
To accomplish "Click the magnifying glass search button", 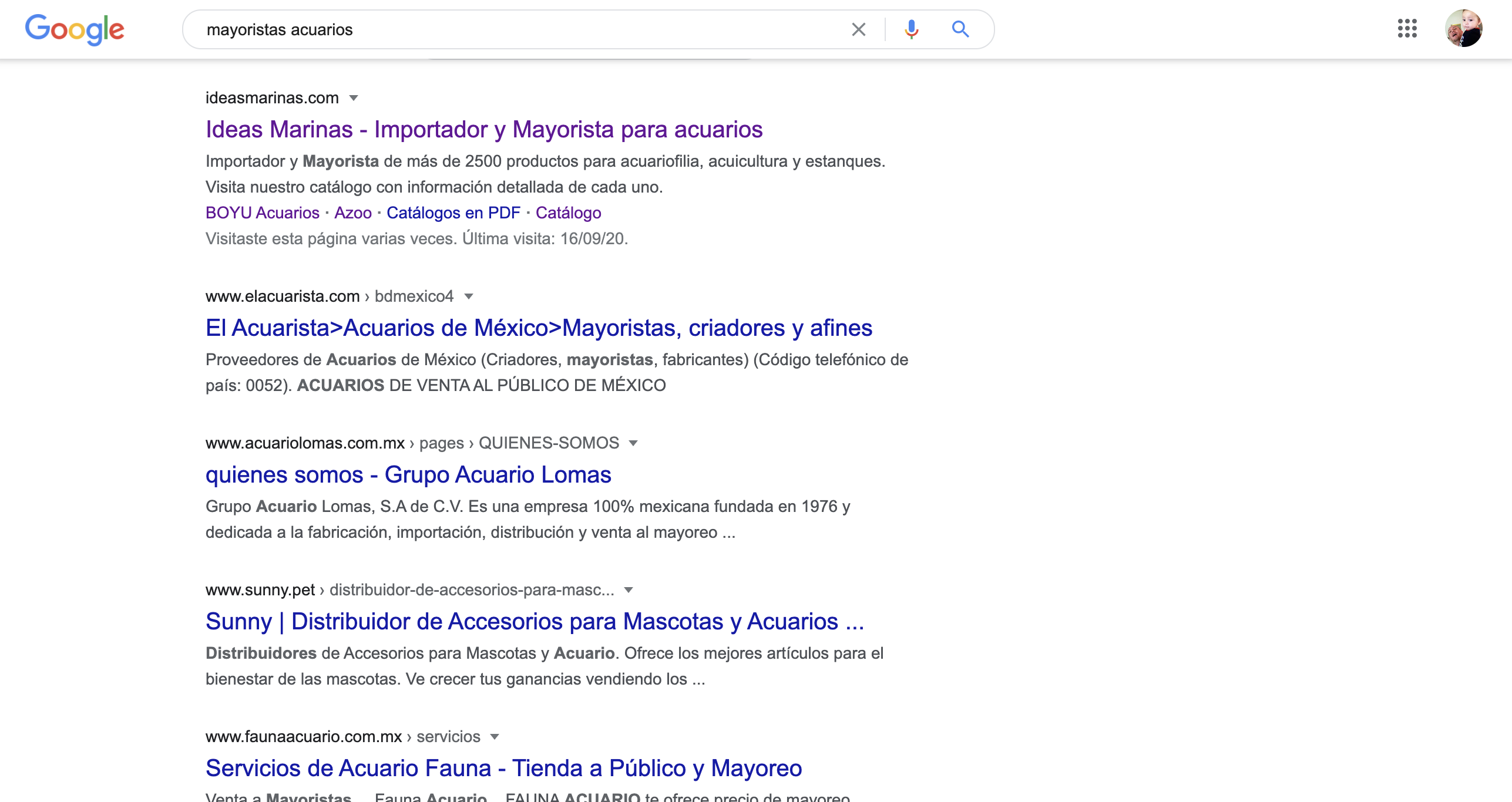I will click(960, 29).
